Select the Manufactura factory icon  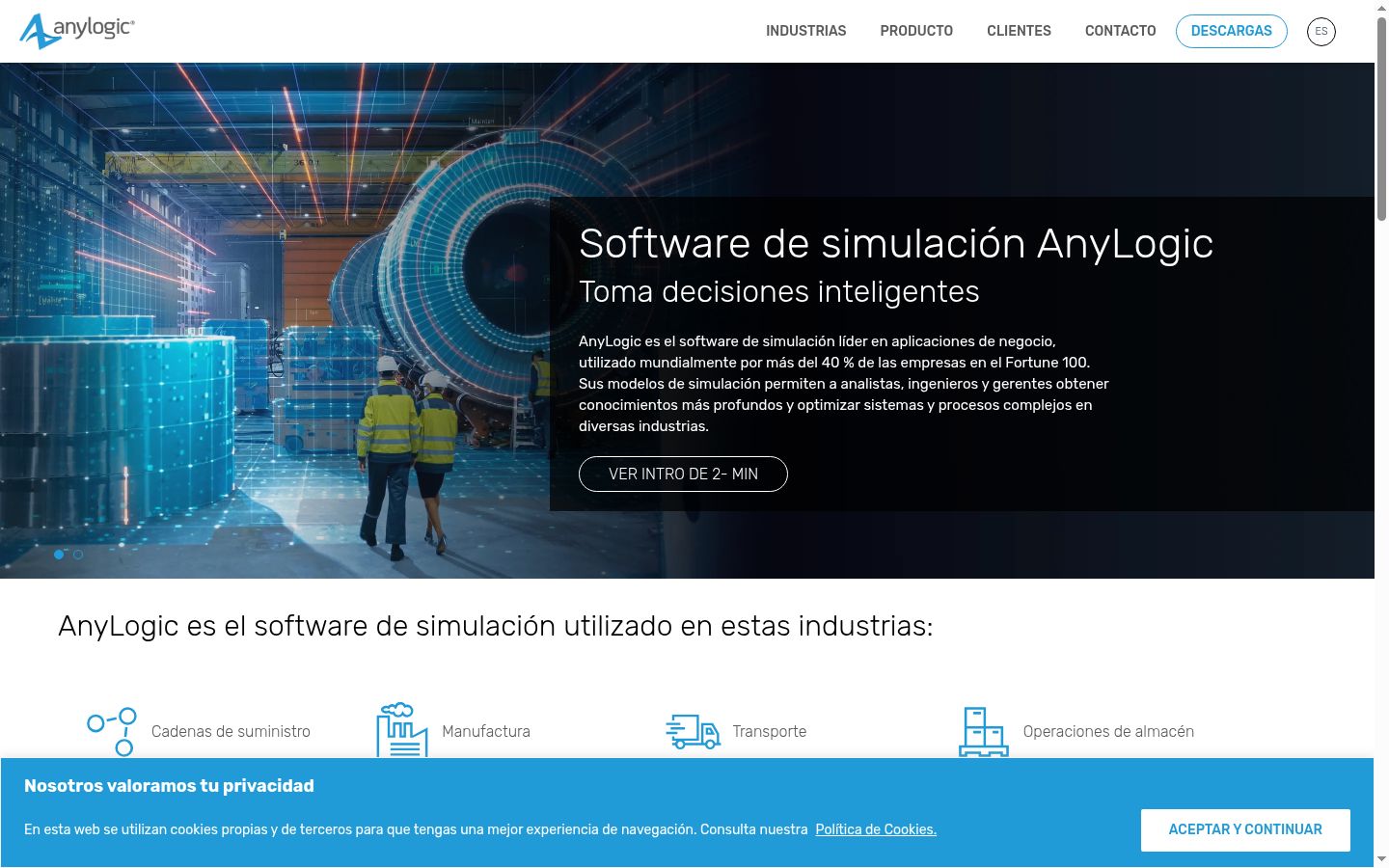[x=402, y=731]
